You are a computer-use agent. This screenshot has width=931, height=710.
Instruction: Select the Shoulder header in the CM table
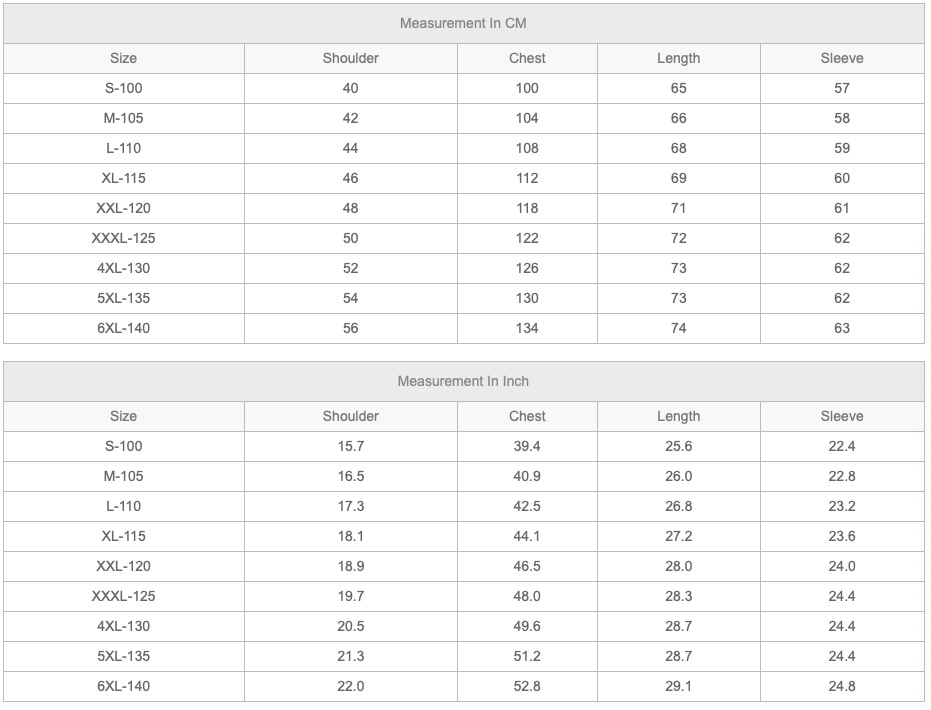pos(350,58)
